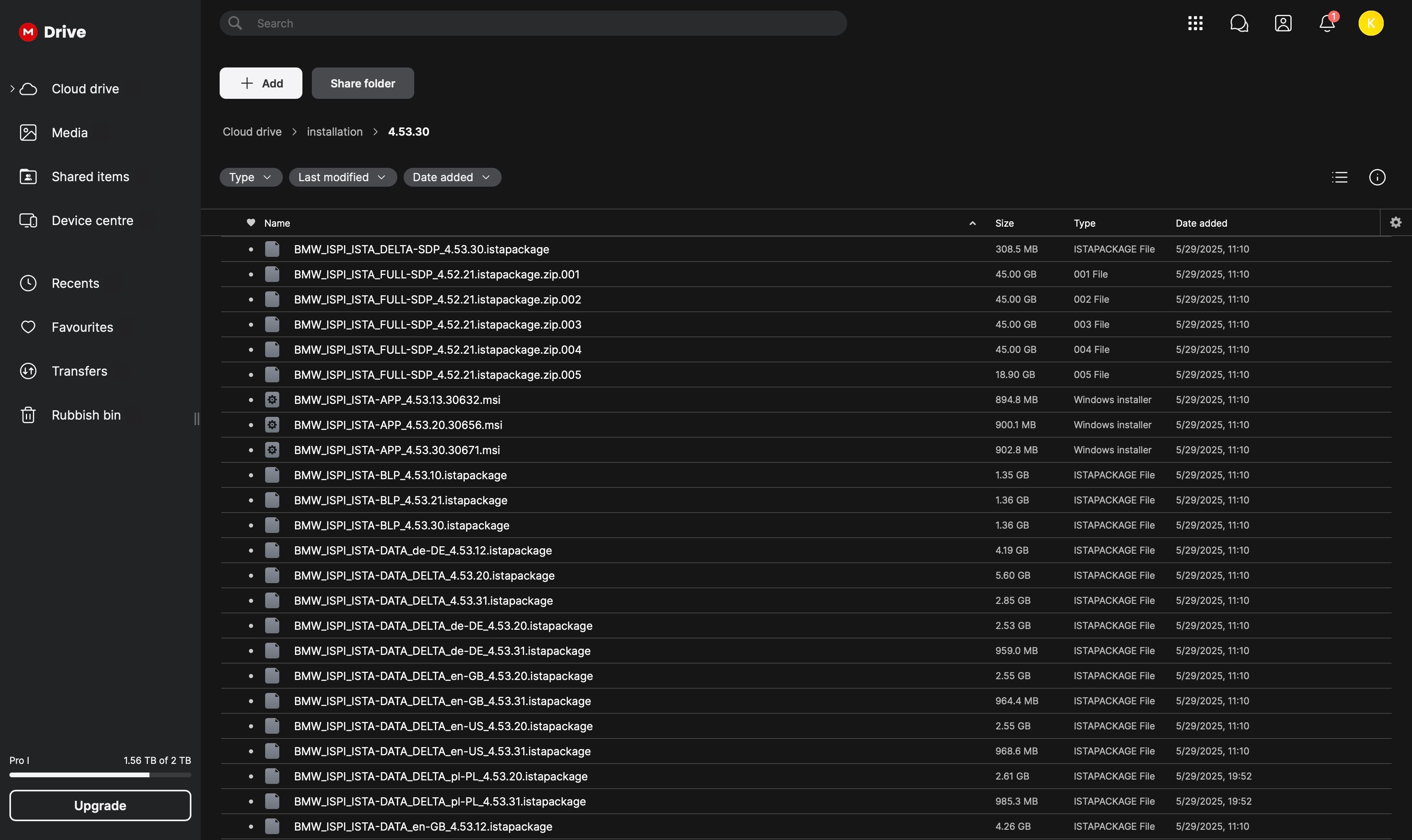Select BMW_ISPI_ISTA-BLP_4.53.10.istapackage

[x=806, y=475]
